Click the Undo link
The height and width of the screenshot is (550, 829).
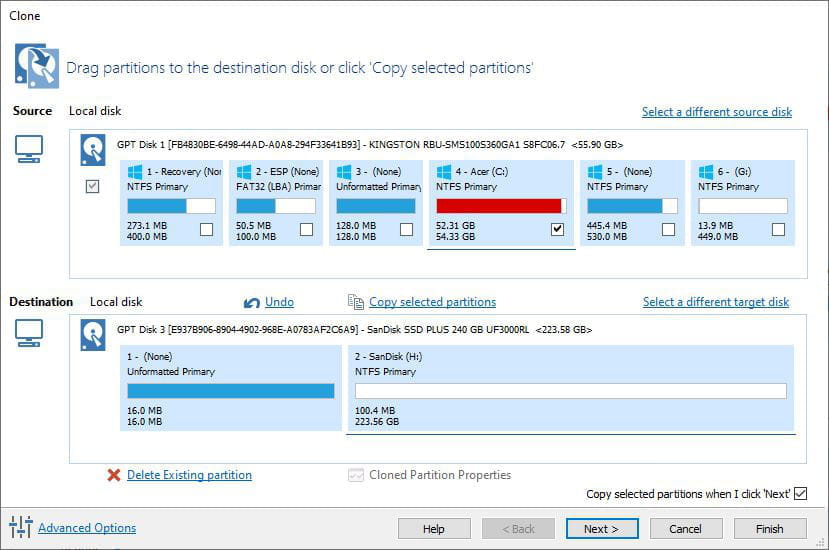pyautogui.click(x=279, y=302)
